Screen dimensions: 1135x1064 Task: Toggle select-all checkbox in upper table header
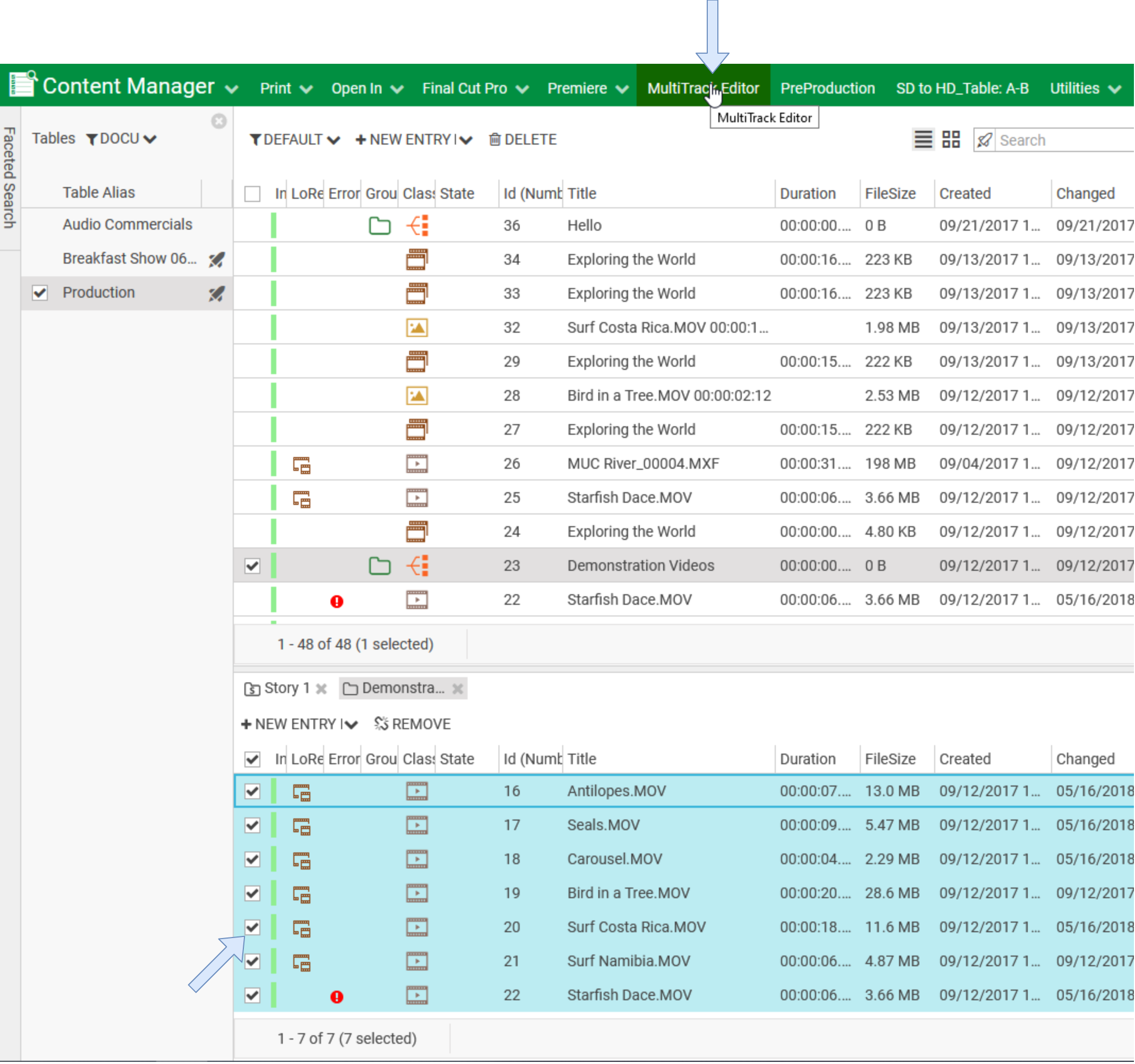click(x=252, y=194)
